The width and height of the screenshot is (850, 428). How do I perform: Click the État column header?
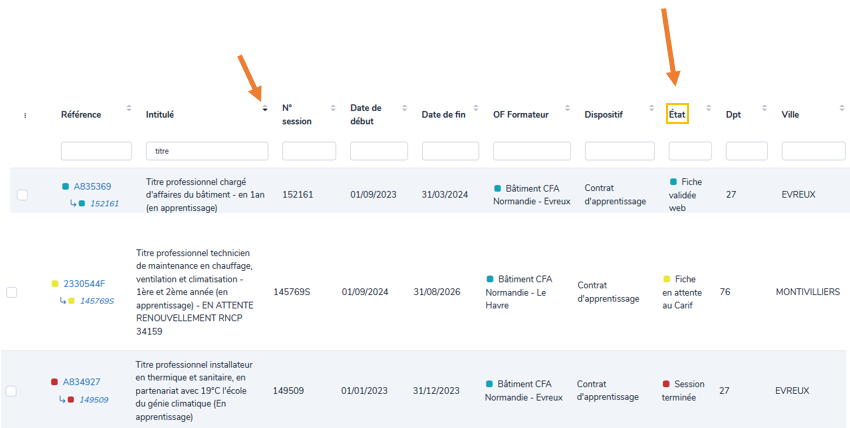677,114
